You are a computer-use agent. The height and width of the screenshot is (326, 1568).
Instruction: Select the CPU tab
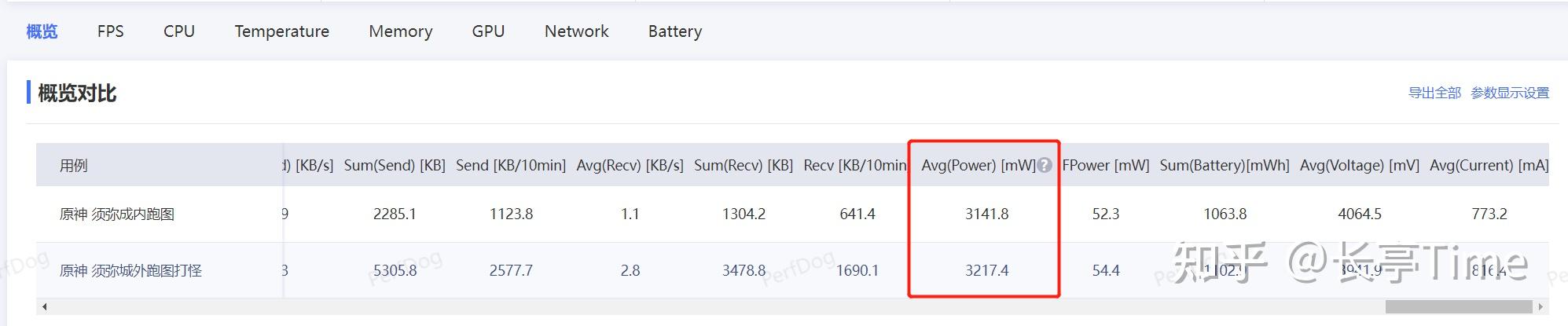[179, 31]
